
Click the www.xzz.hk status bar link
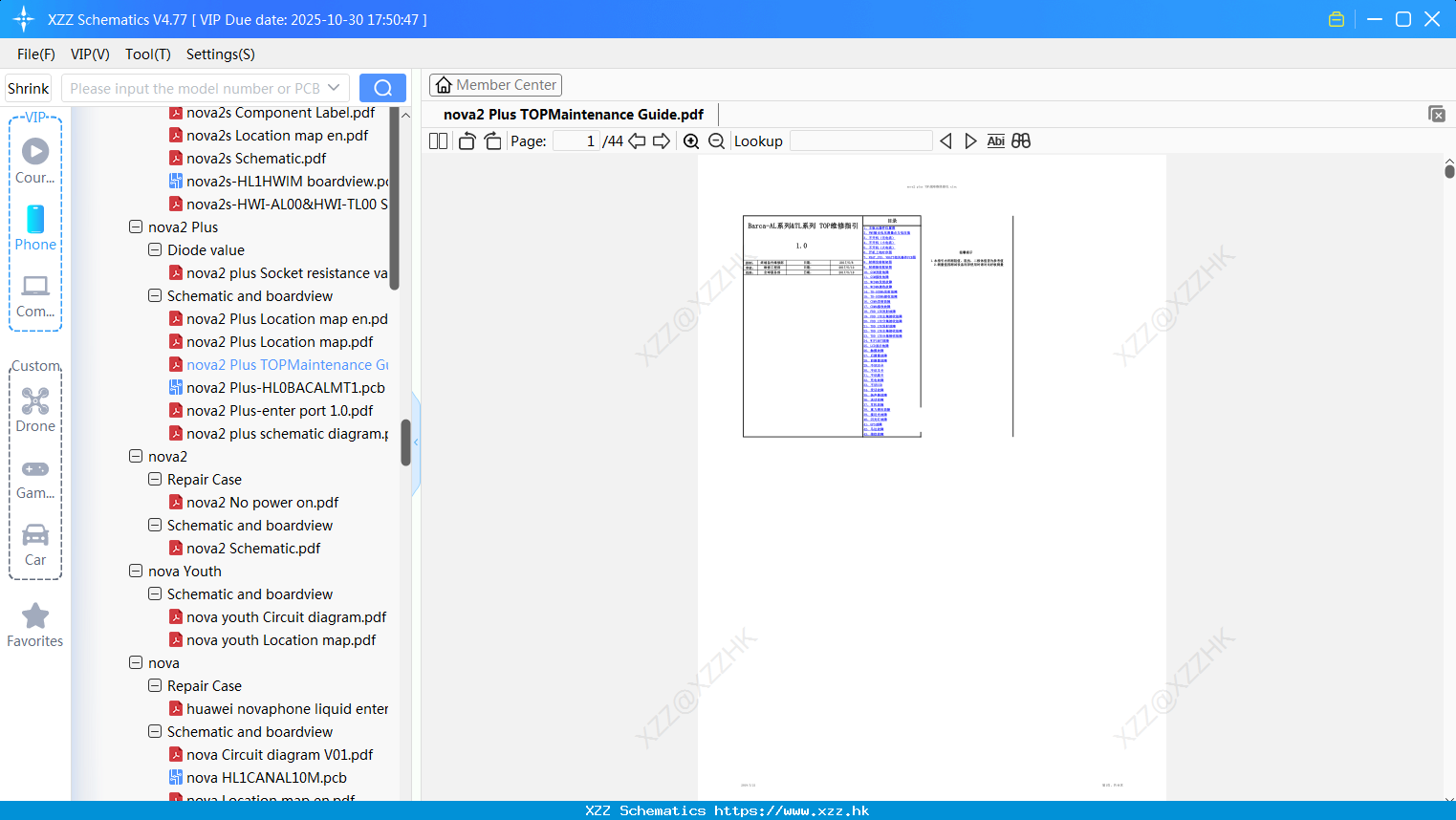[792, 810]
